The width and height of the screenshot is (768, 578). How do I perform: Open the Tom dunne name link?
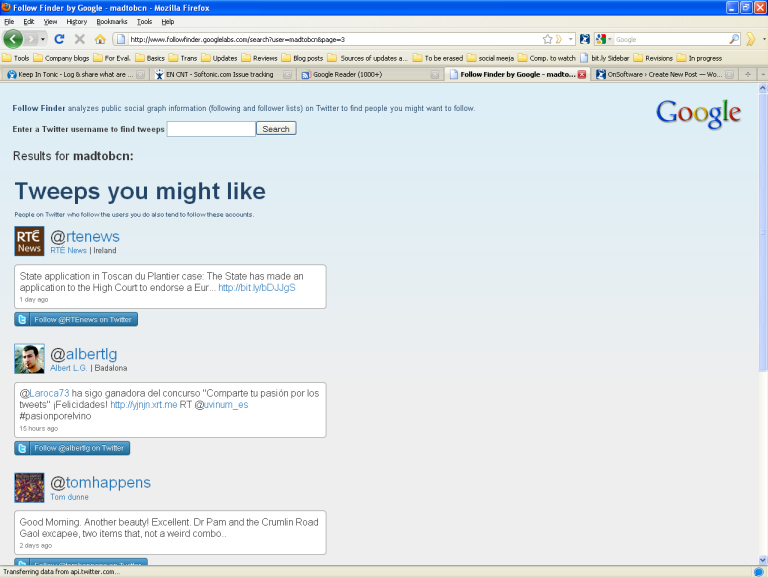(x=69, y=497)
